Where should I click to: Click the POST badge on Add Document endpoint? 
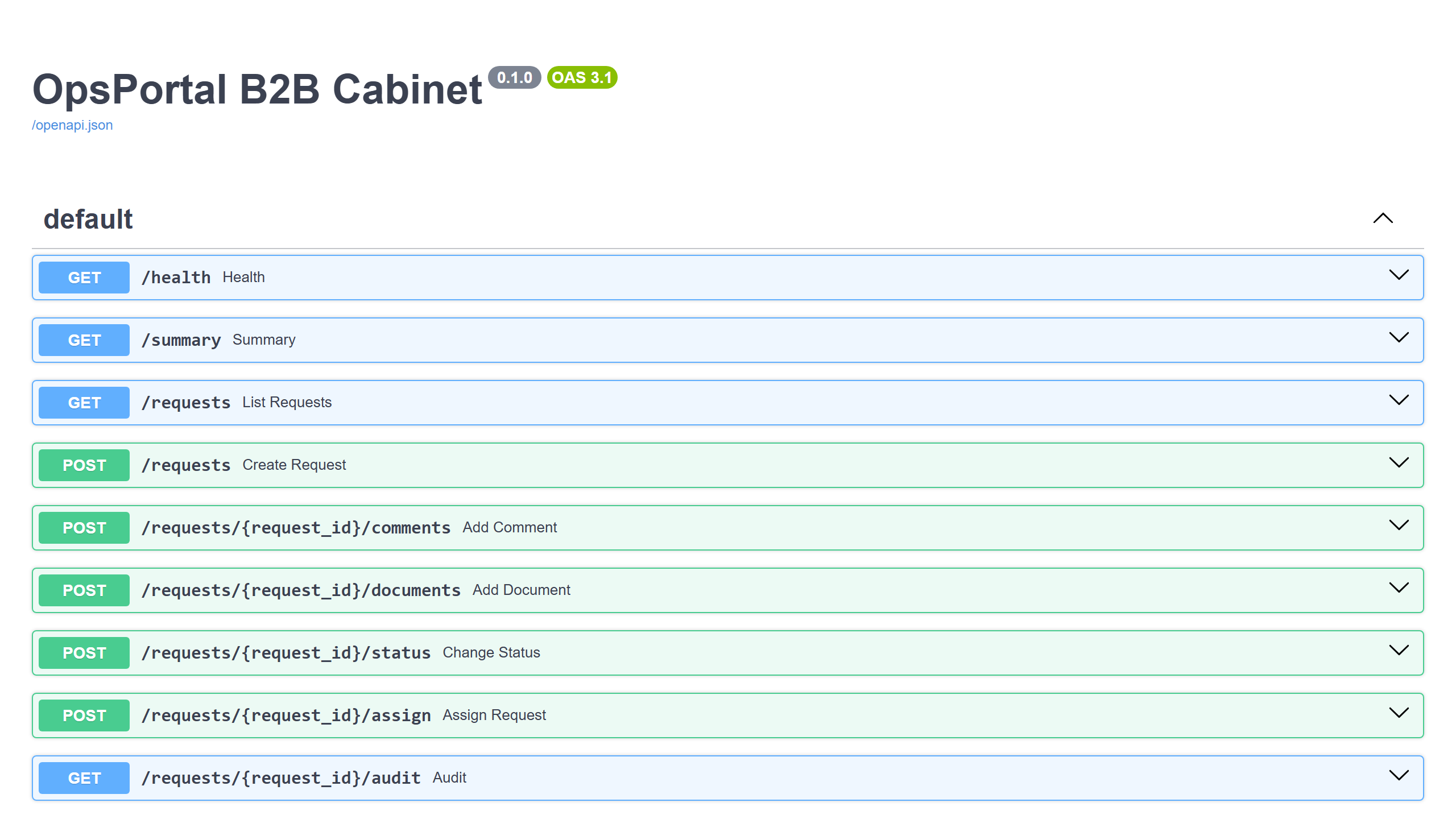coord(83,590)
